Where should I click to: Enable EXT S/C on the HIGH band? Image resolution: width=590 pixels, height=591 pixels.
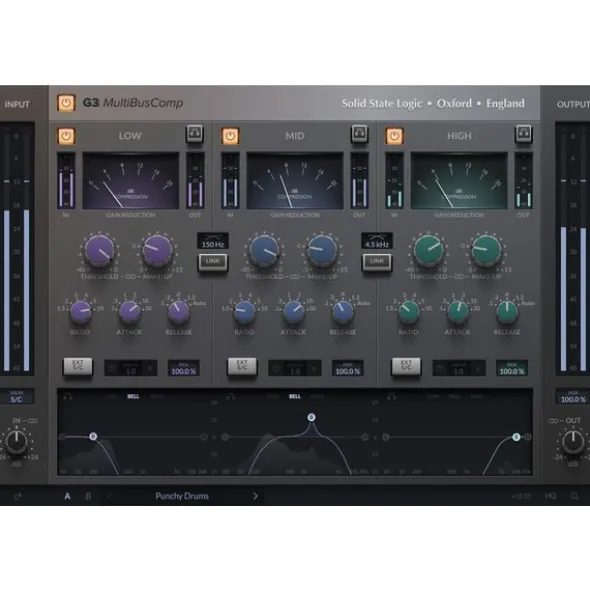tap(406, 366)
